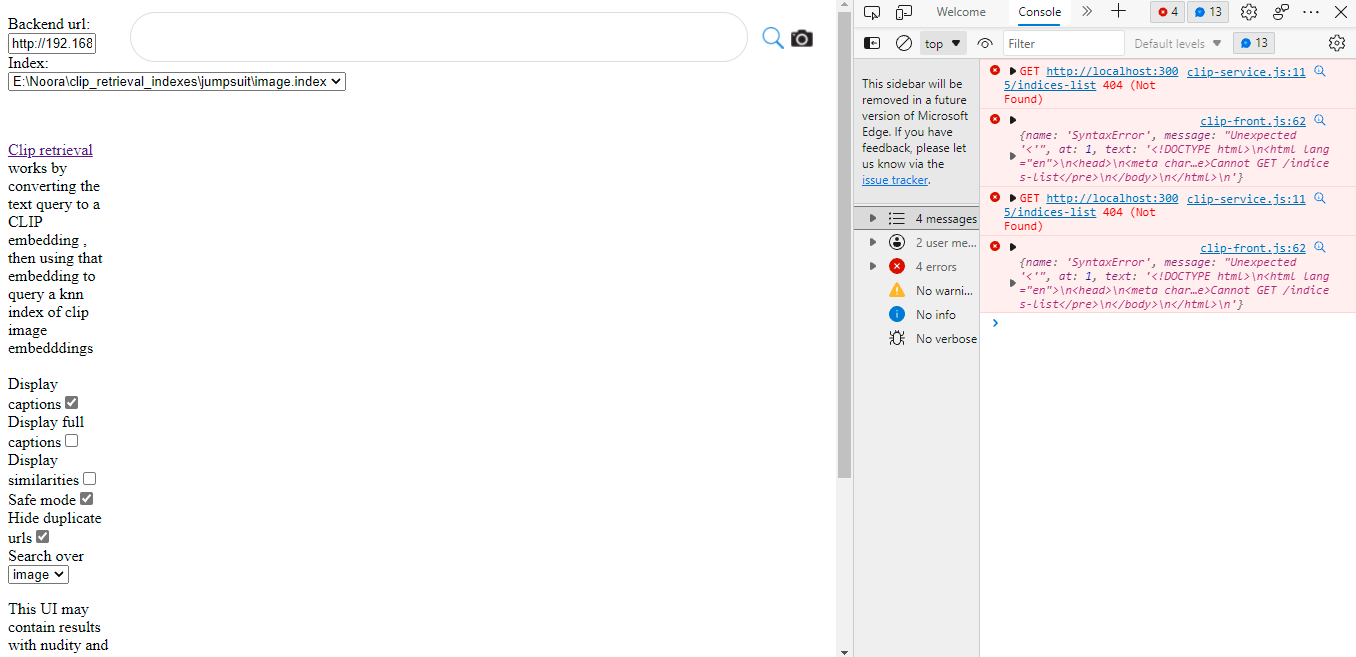Toggle the device emulation tool
Image resolution: width=1356 pixels, height=657 pixels.
pyautogui.click(x=903, y=12)
